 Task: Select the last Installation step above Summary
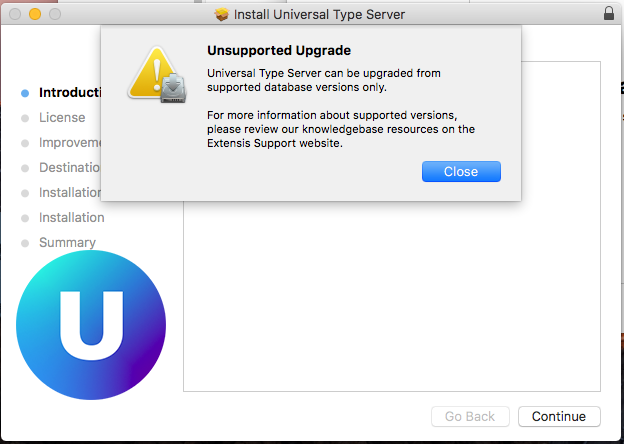[x=72, y=218]
